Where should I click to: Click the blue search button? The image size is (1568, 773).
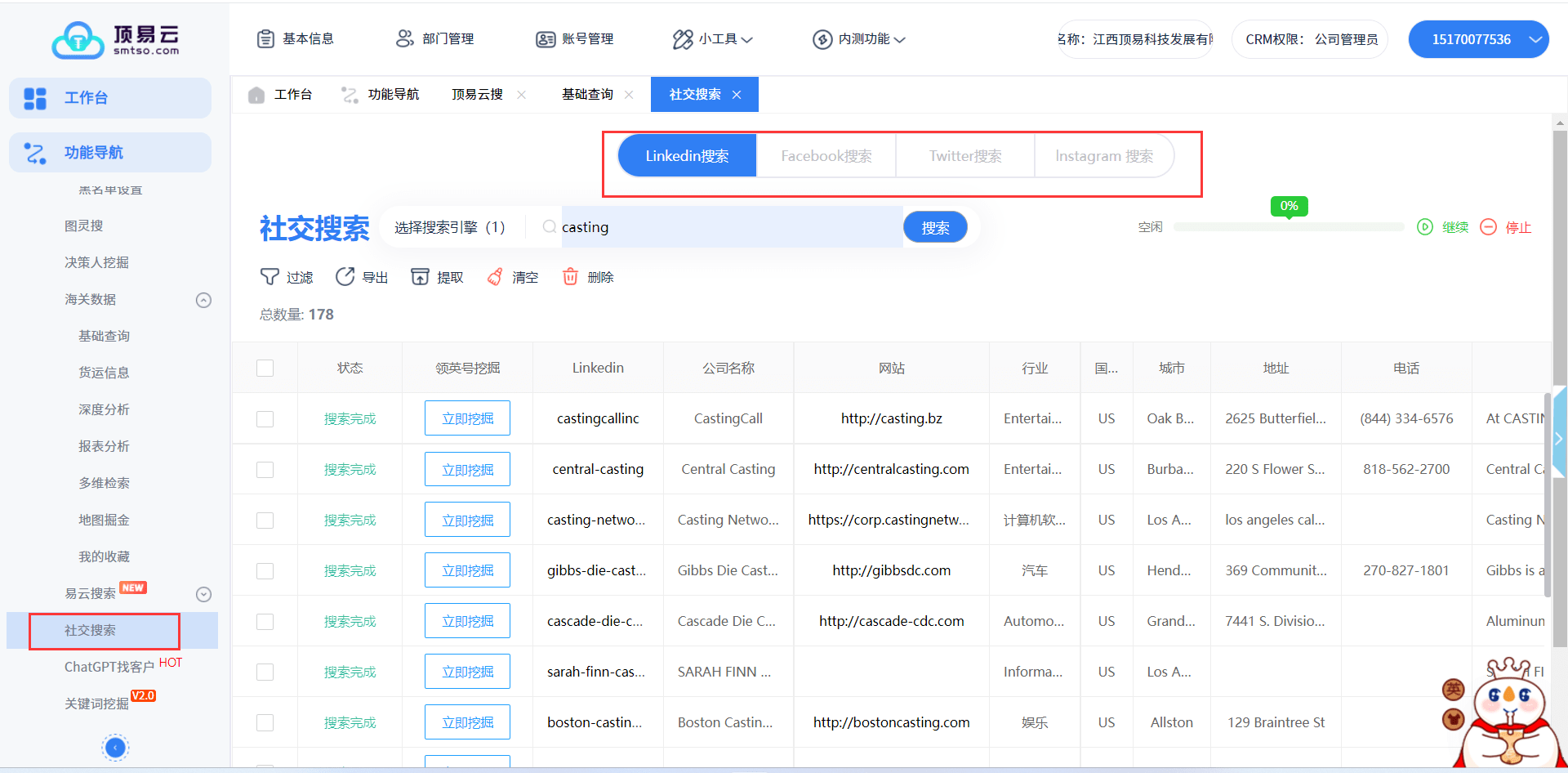[x=935, y=228]
